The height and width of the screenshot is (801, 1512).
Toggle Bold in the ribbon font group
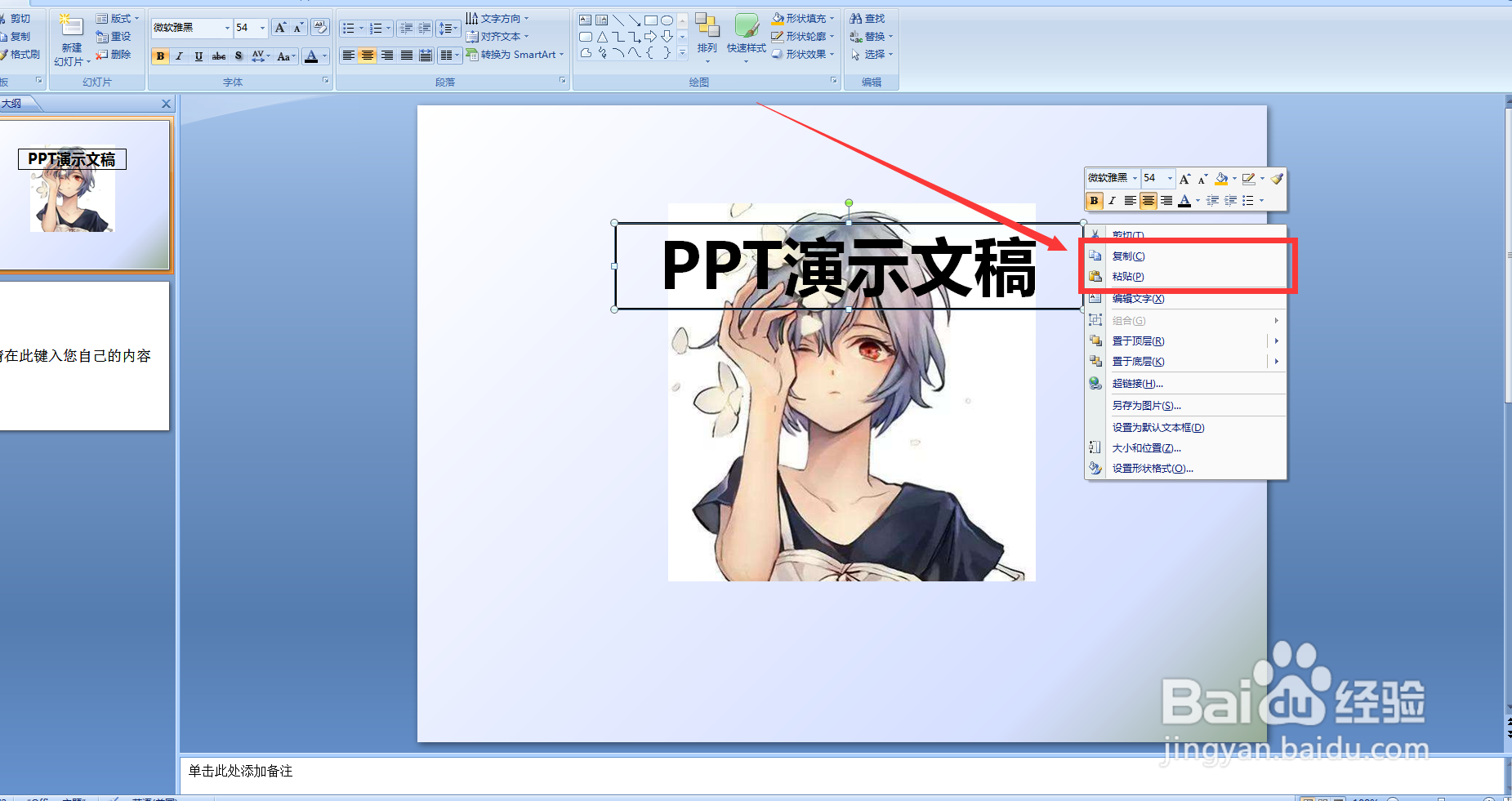160,56
